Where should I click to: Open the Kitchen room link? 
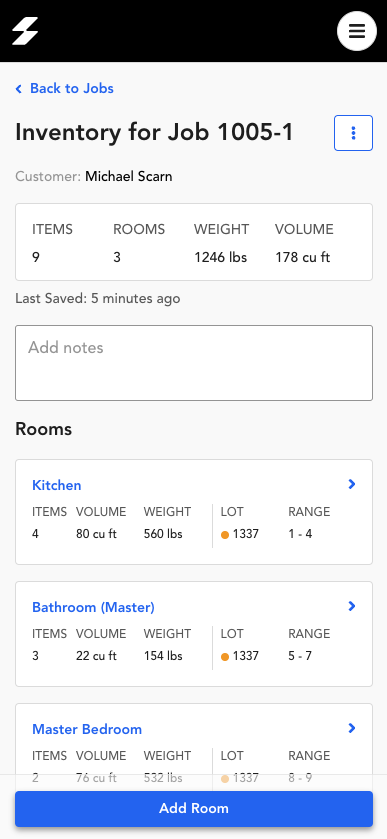[x=57, y=485]
